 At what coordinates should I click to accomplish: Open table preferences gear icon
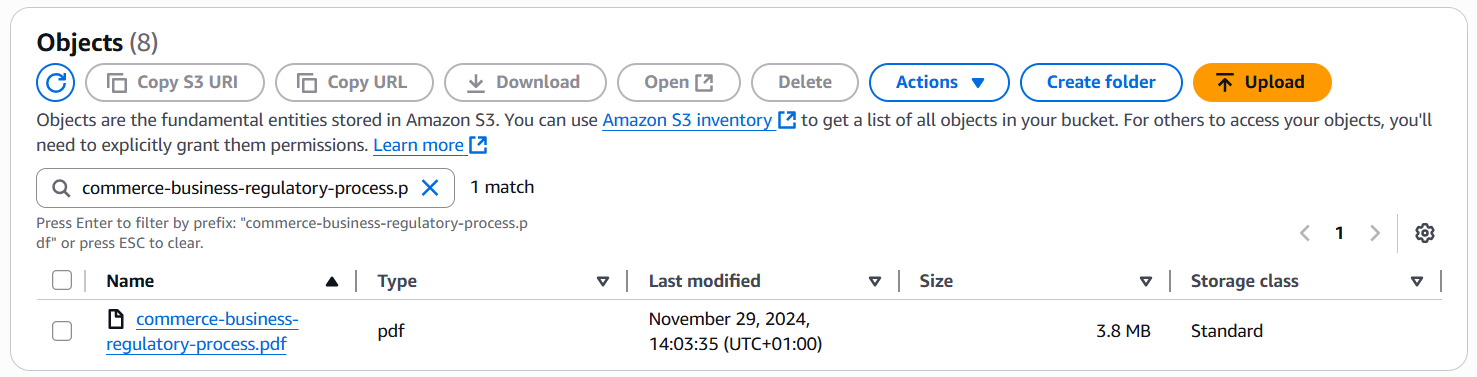pyautogui.click(x=1425, y=233)
